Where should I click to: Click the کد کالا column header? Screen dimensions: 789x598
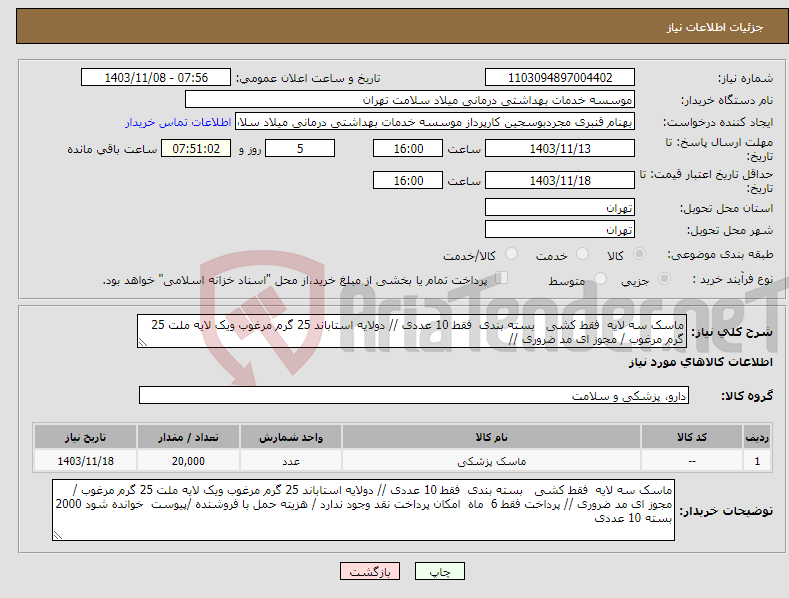(692, 437)
